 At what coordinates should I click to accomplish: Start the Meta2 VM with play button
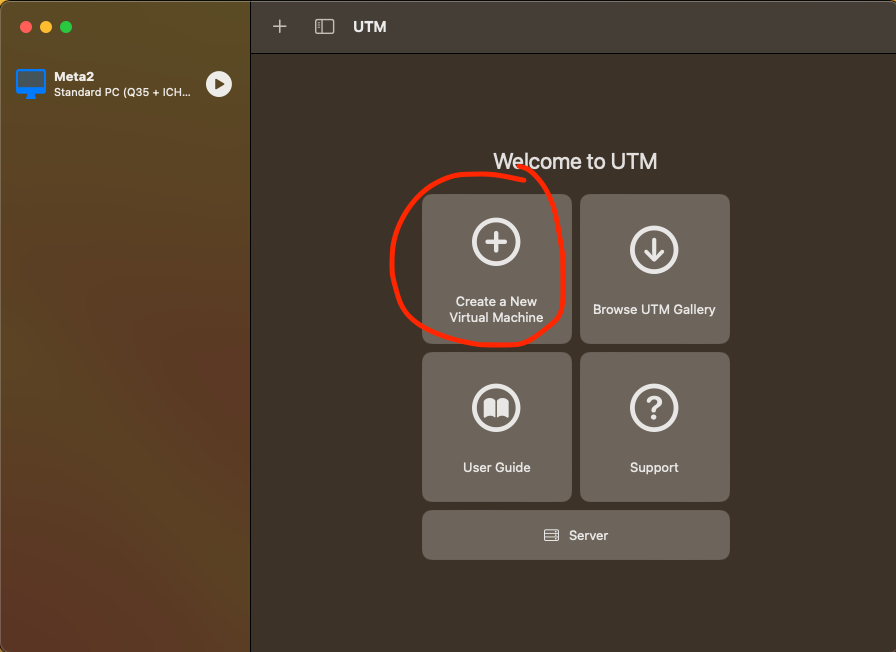point(219,84)
